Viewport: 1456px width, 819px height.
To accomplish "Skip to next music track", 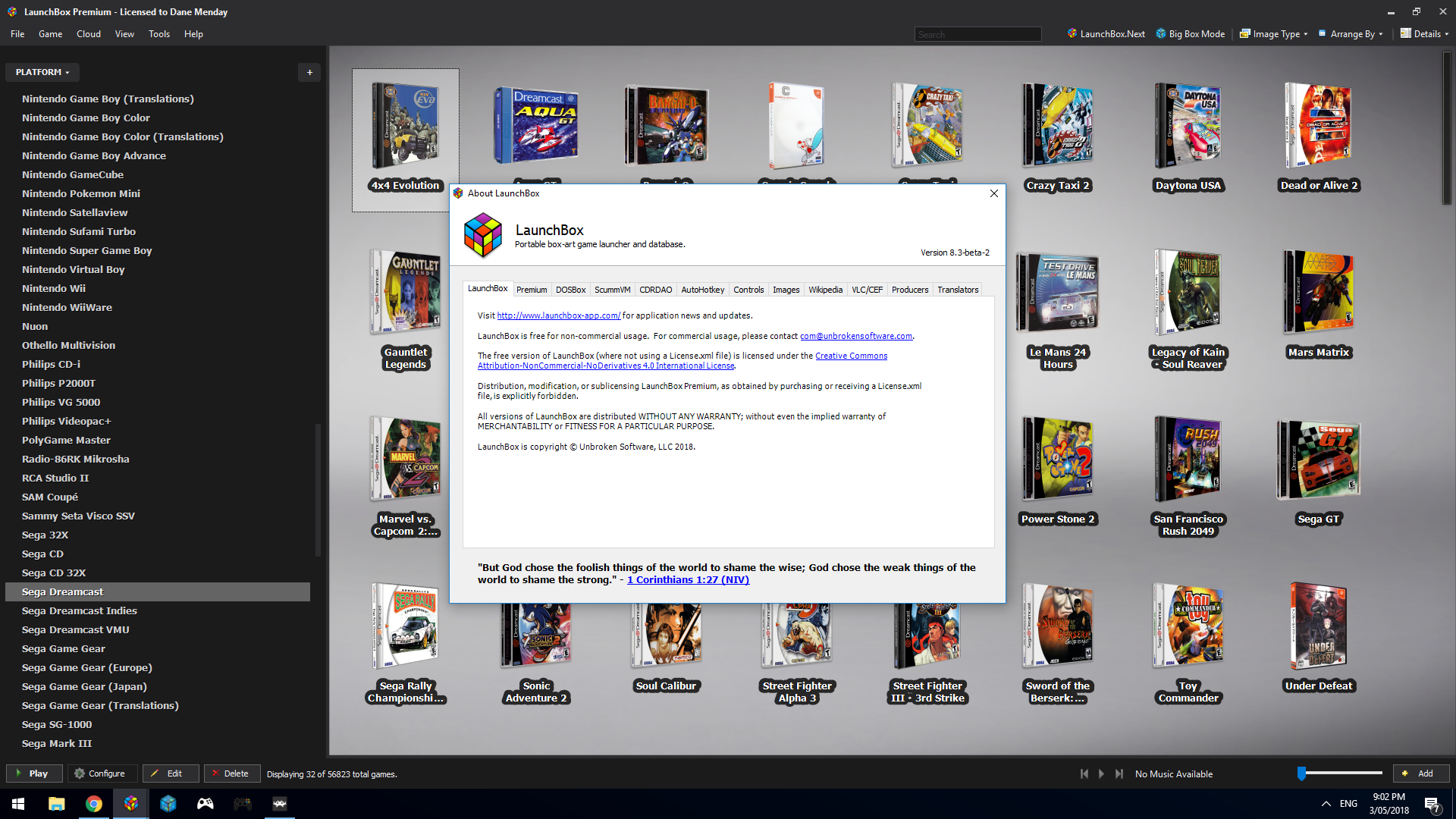I will (1119, 773).
